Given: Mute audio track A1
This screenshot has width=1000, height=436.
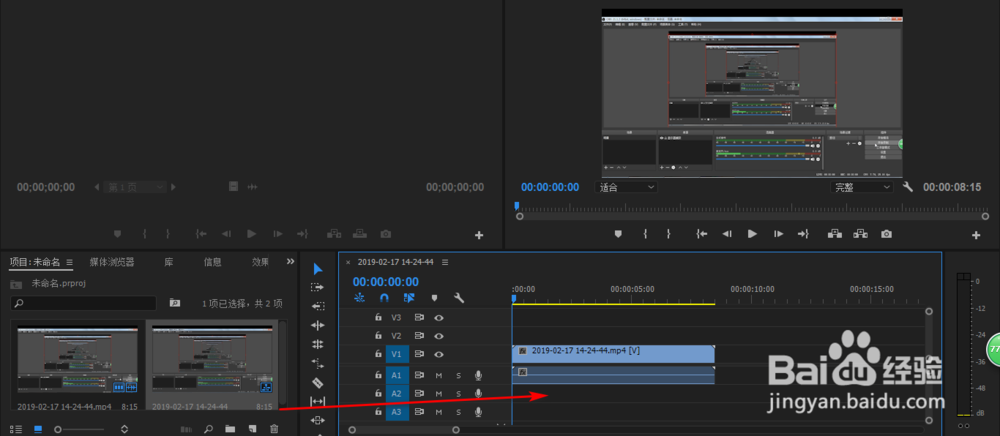Looking at the screenshot, I should (438, 375).
